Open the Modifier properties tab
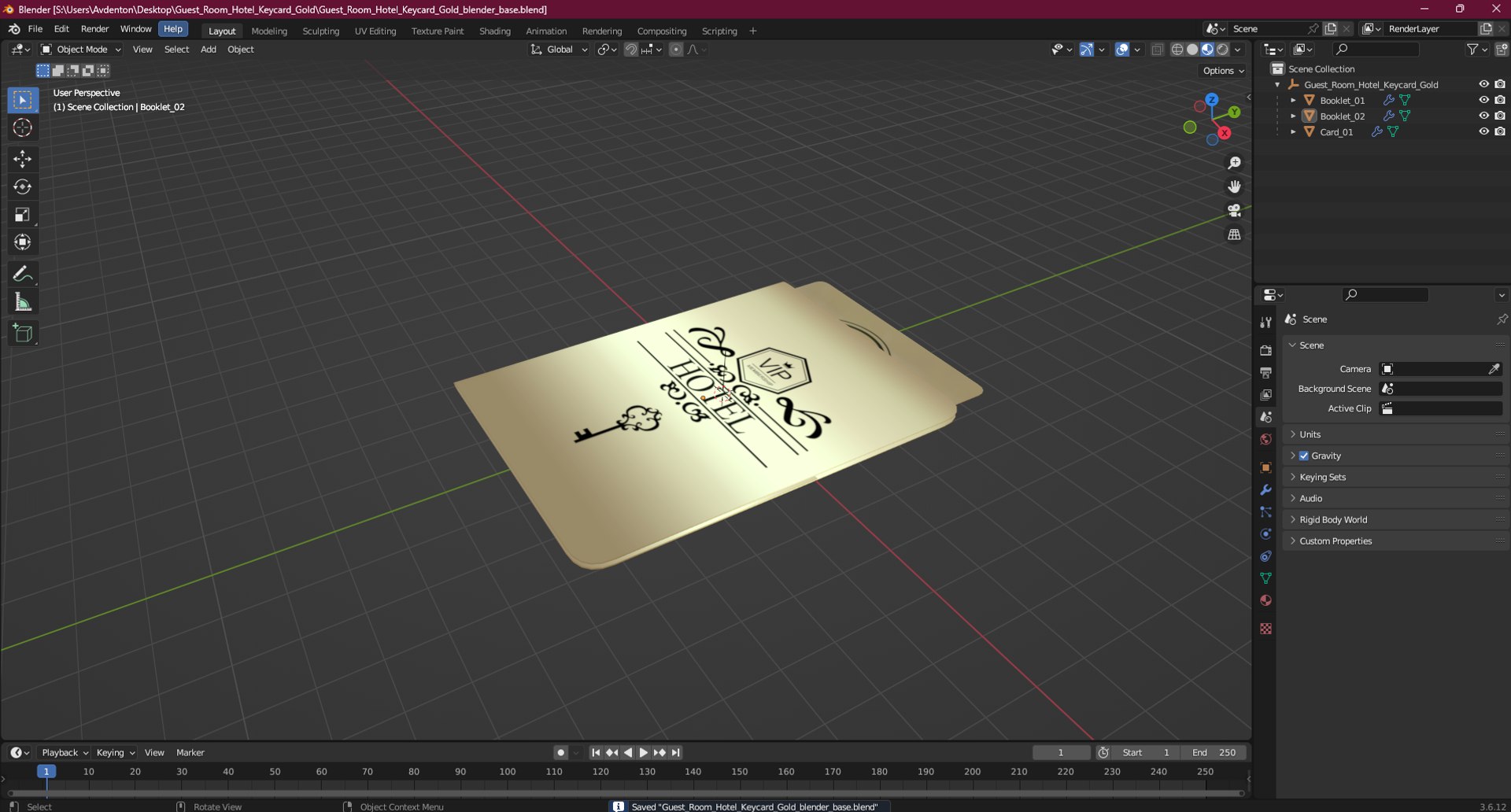 coord(1265,489)
